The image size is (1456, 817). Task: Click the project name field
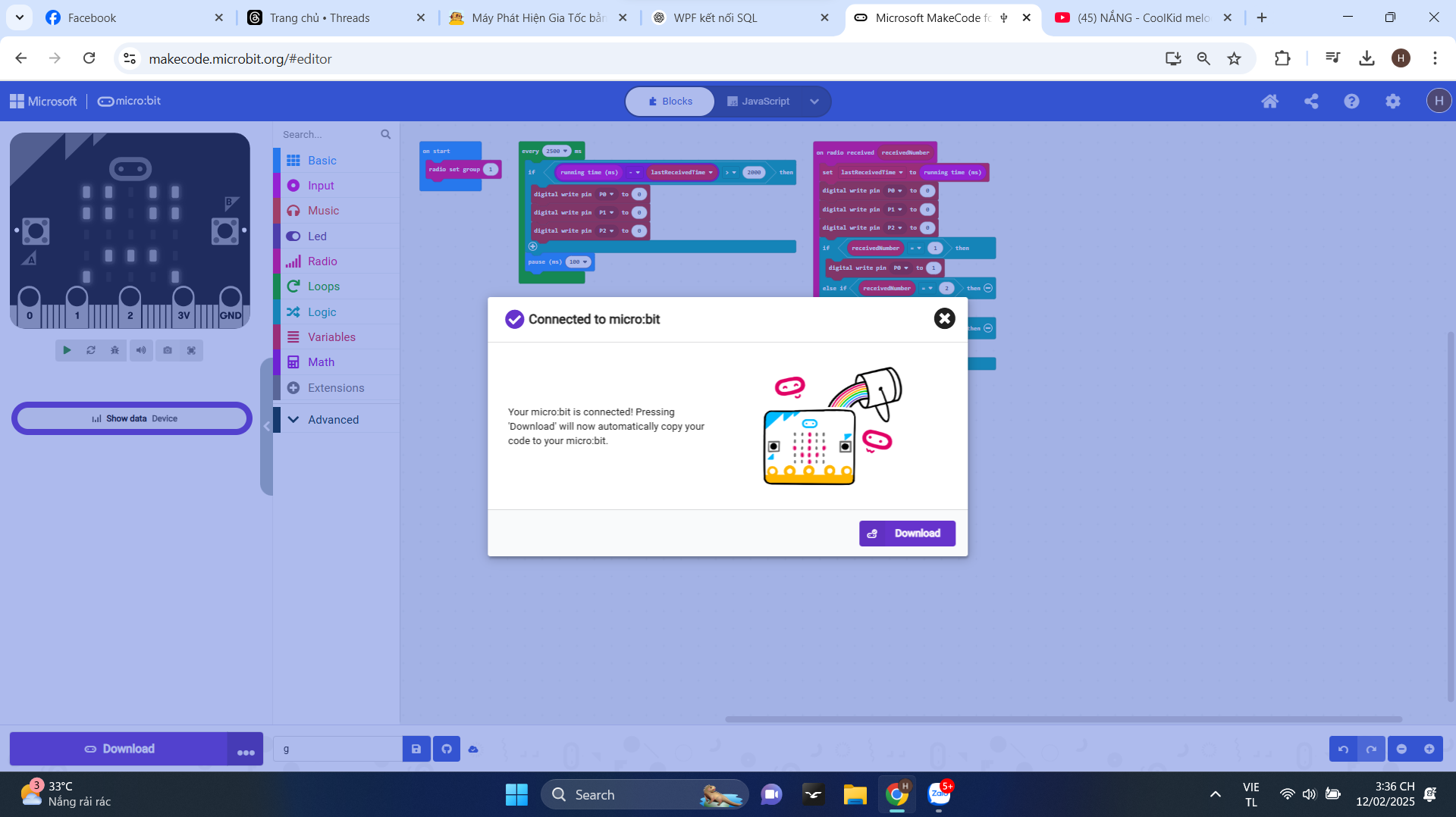[x=338, y=749]
